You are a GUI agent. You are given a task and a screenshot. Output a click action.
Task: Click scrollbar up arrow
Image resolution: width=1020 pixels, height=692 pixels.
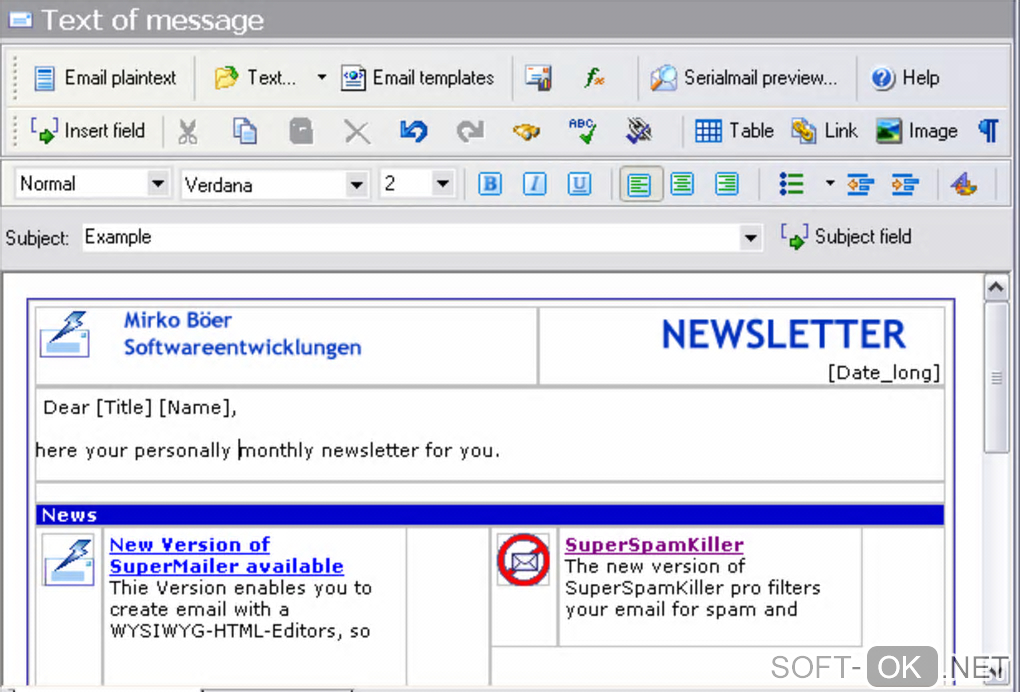(996, 287)
